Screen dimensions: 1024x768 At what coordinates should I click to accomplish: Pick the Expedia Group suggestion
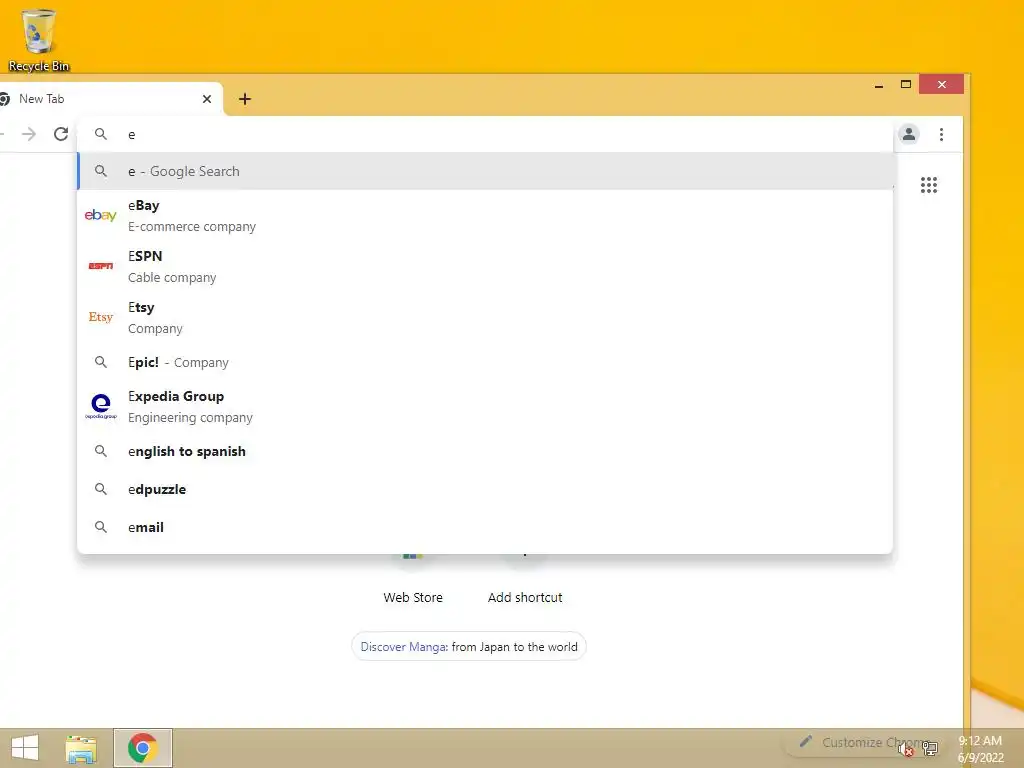(485, 406)
